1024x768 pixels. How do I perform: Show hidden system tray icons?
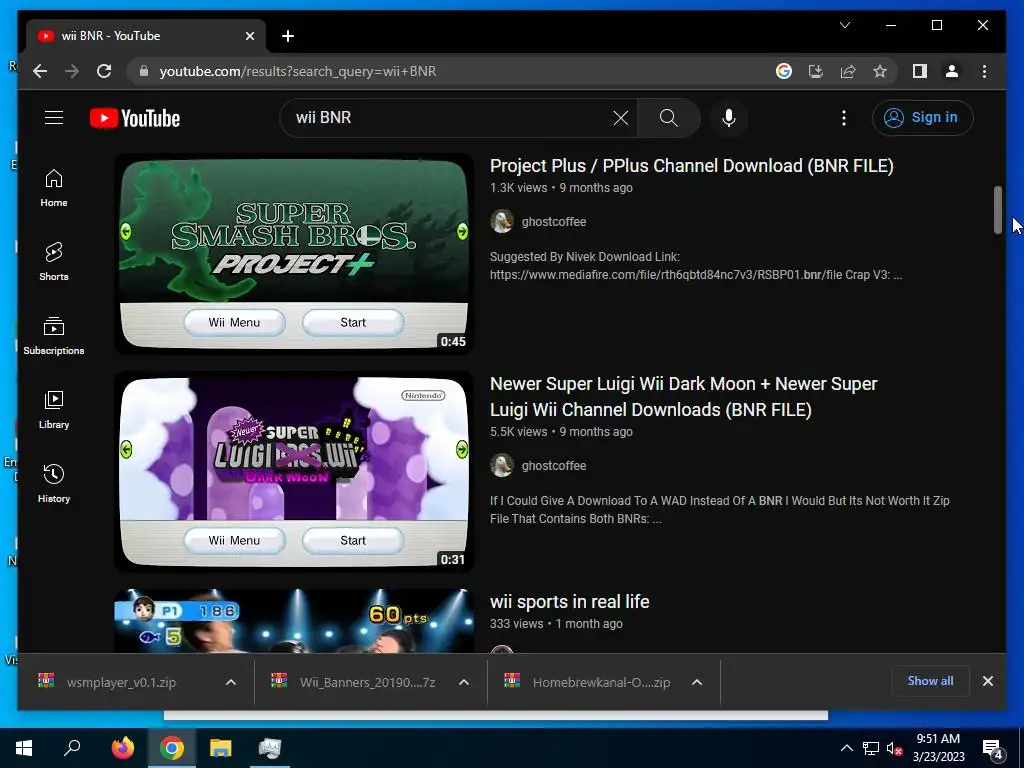(x=846, y=748)
